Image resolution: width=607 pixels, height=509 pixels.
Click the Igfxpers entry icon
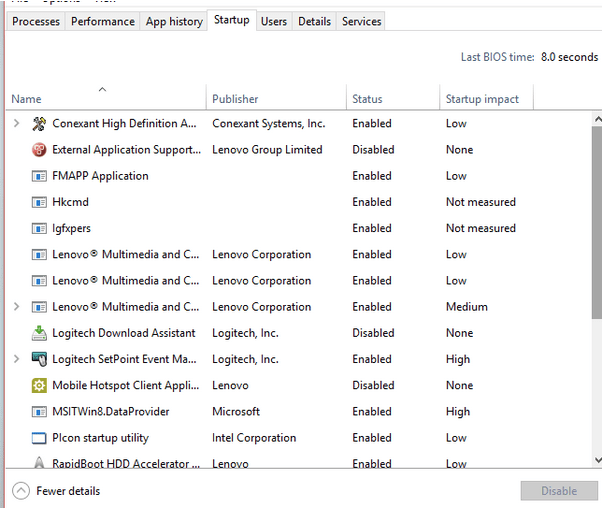point(39,229)
